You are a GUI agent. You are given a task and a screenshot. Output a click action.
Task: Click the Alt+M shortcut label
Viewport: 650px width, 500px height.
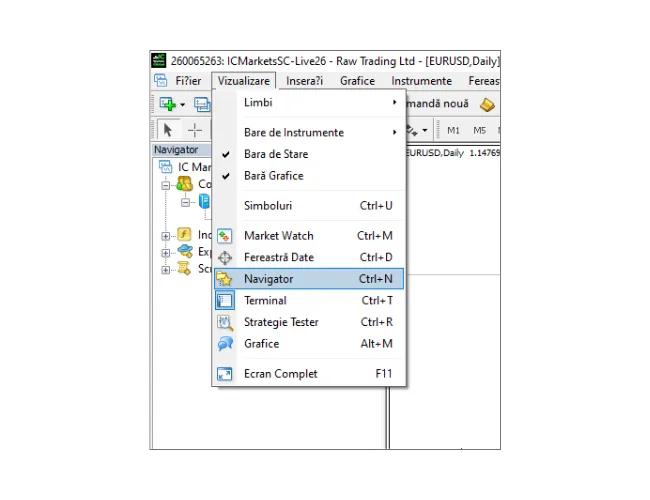(x=376, y=344)
